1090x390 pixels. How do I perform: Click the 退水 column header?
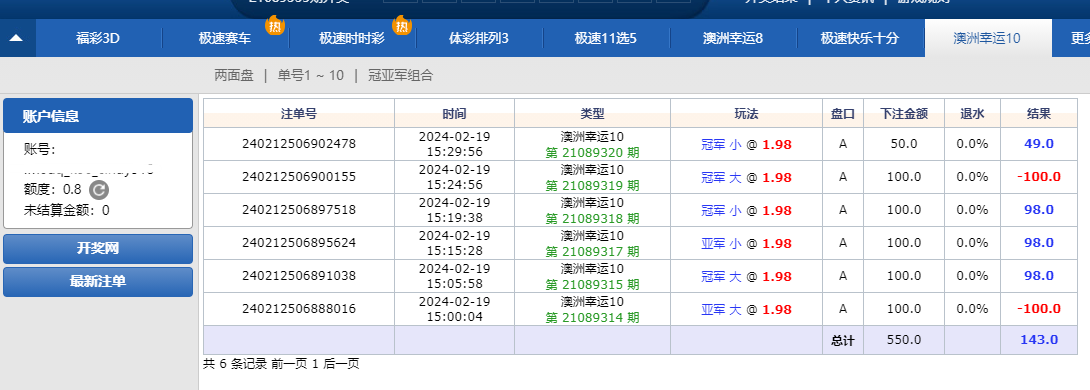(x=973, y=113)
